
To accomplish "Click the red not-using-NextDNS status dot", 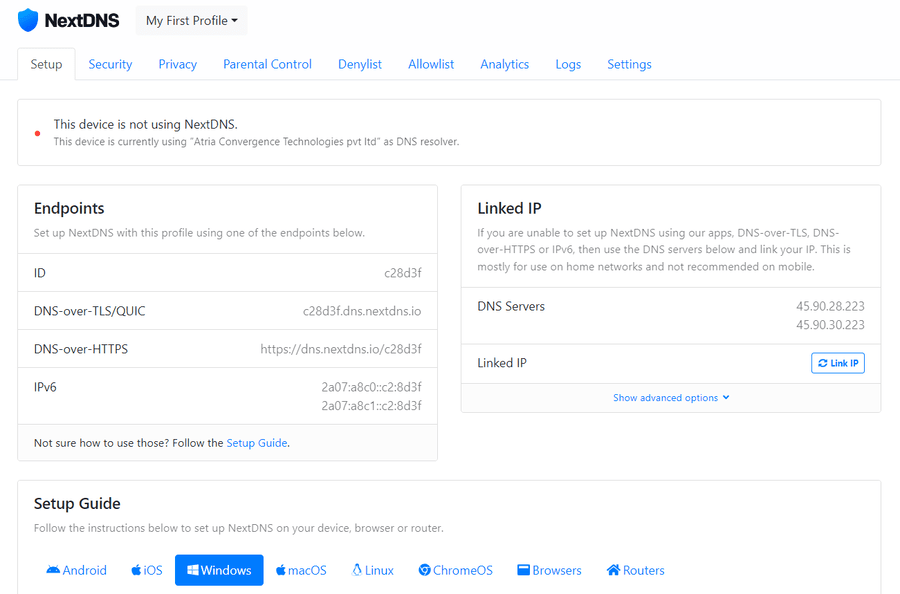I will 37,133.
